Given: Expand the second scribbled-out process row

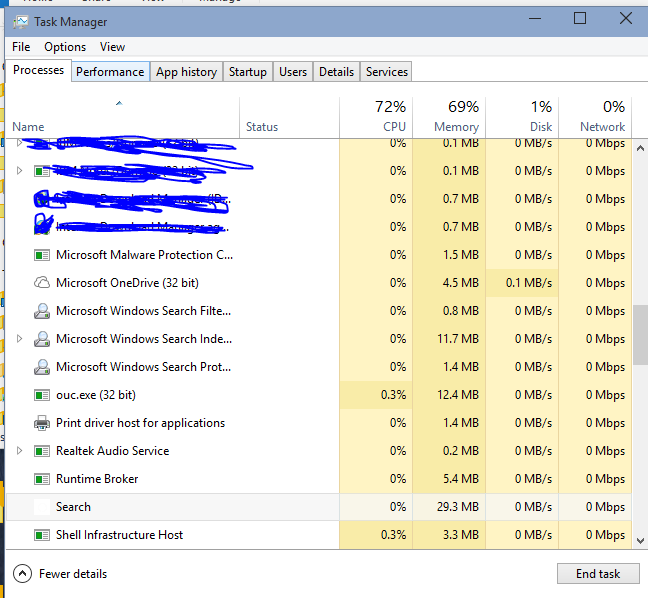Looking at the screenshot, I should (x=19, y=170).
